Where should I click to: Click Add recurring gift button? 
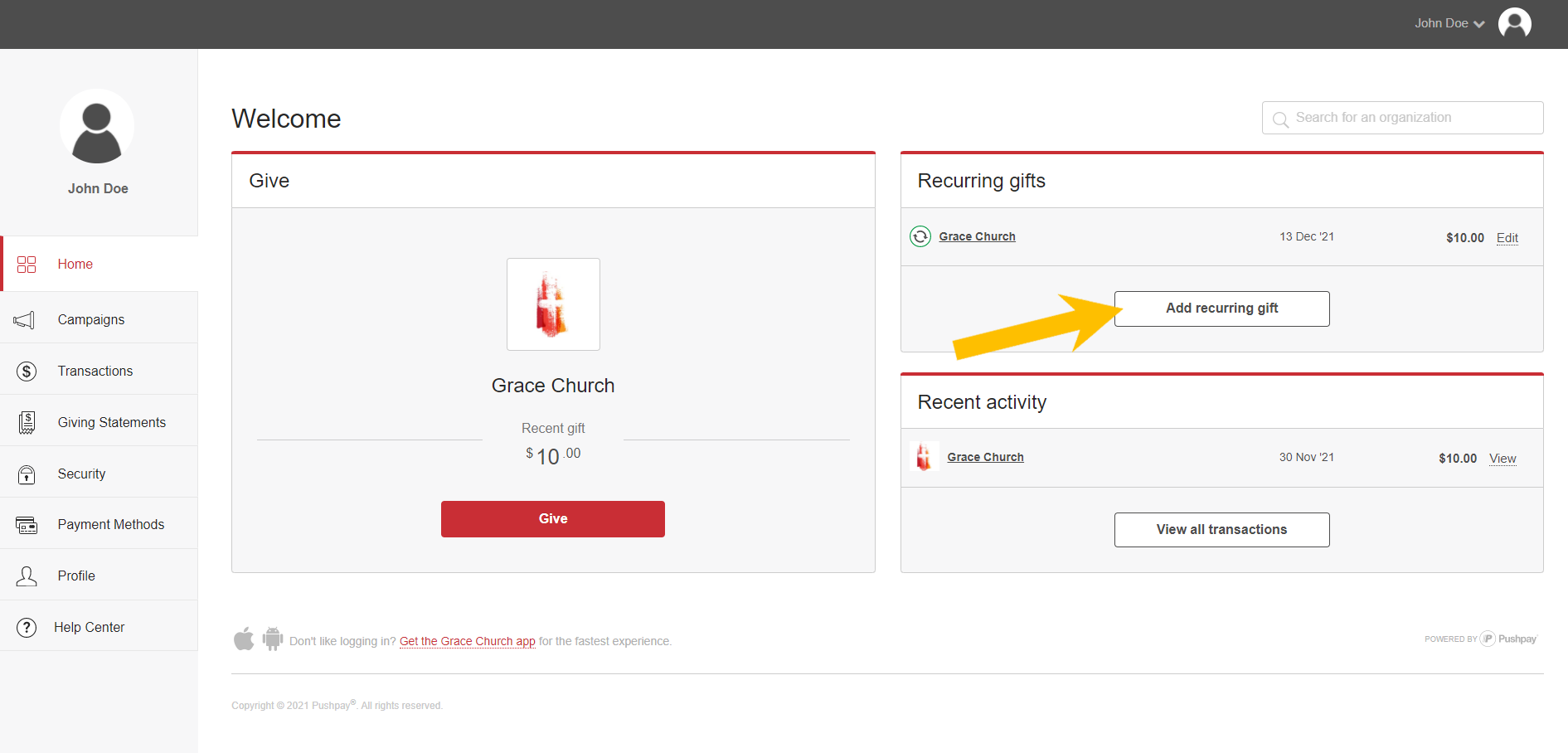click(x=1221, y=308)
